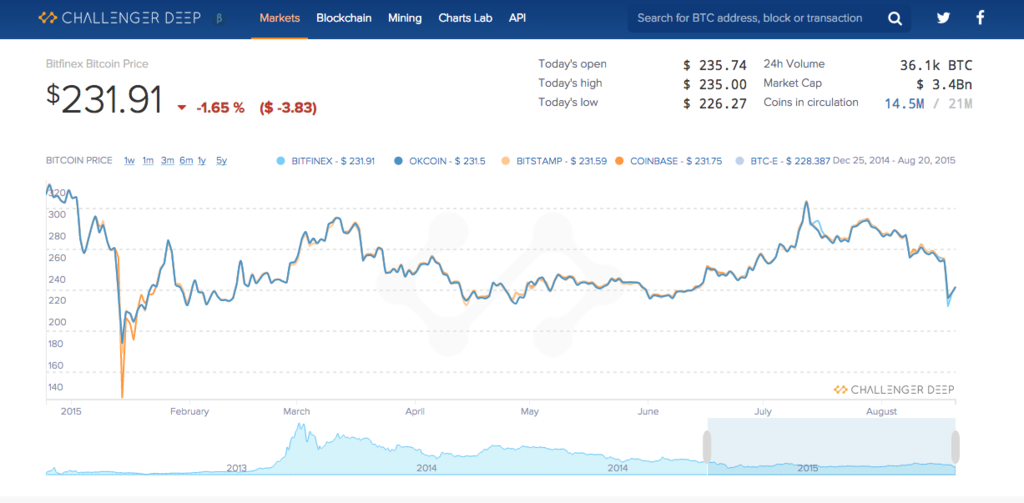
Task: Click the COINBASE - $ 231.75 legend label
Action: pyautogui.click(x=676, y=161)
